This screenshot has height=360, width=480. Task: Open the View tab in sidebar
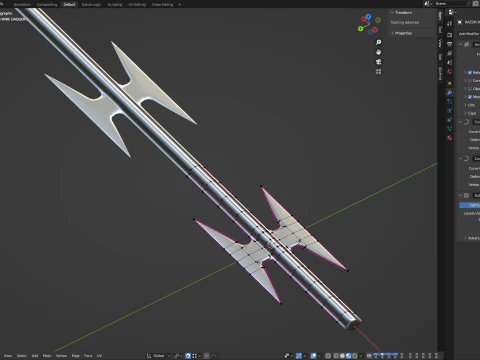tap(440, 43)
